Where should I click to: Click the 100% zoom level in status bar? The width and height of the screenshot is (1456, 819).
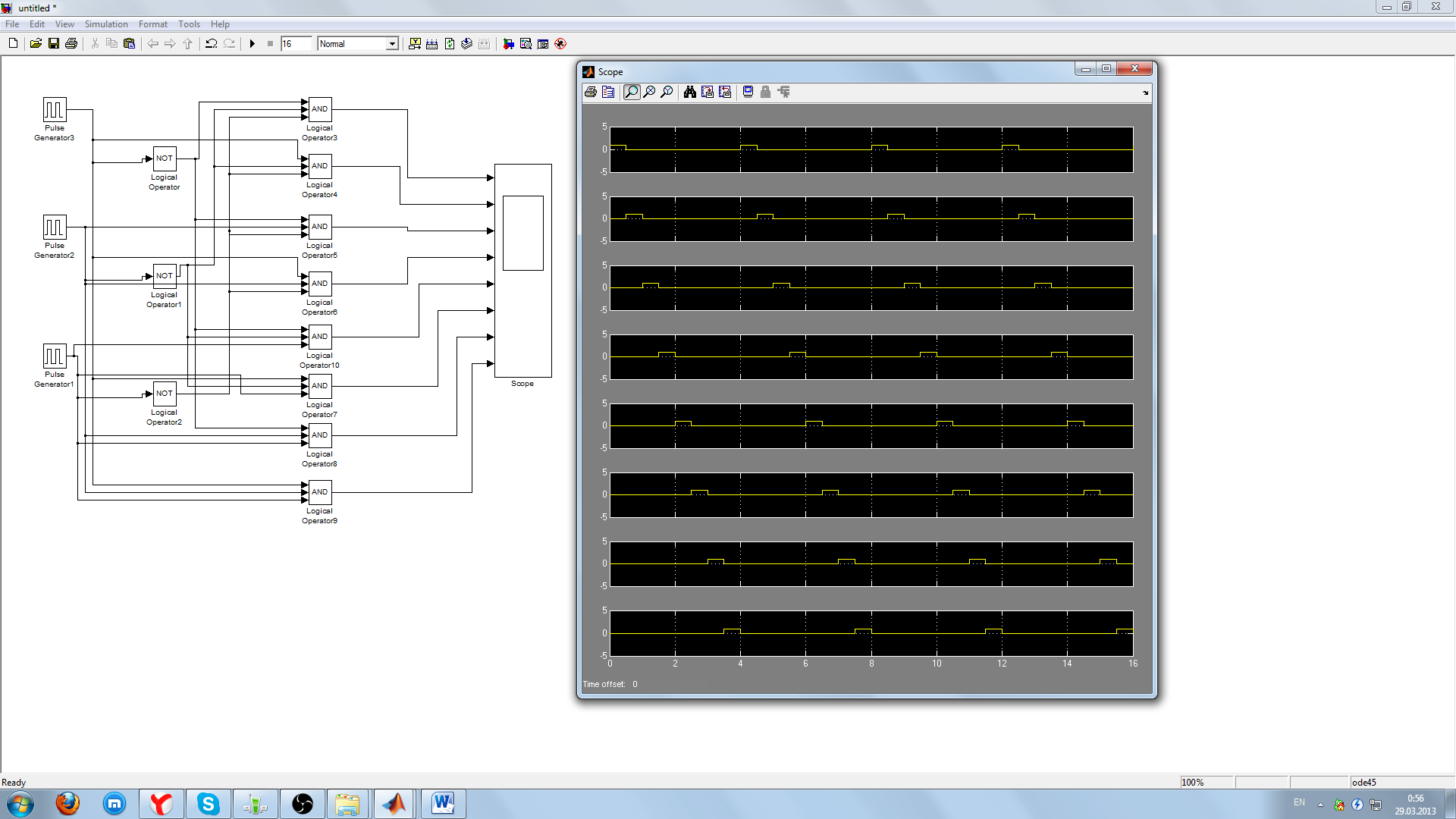[1193, 783]
